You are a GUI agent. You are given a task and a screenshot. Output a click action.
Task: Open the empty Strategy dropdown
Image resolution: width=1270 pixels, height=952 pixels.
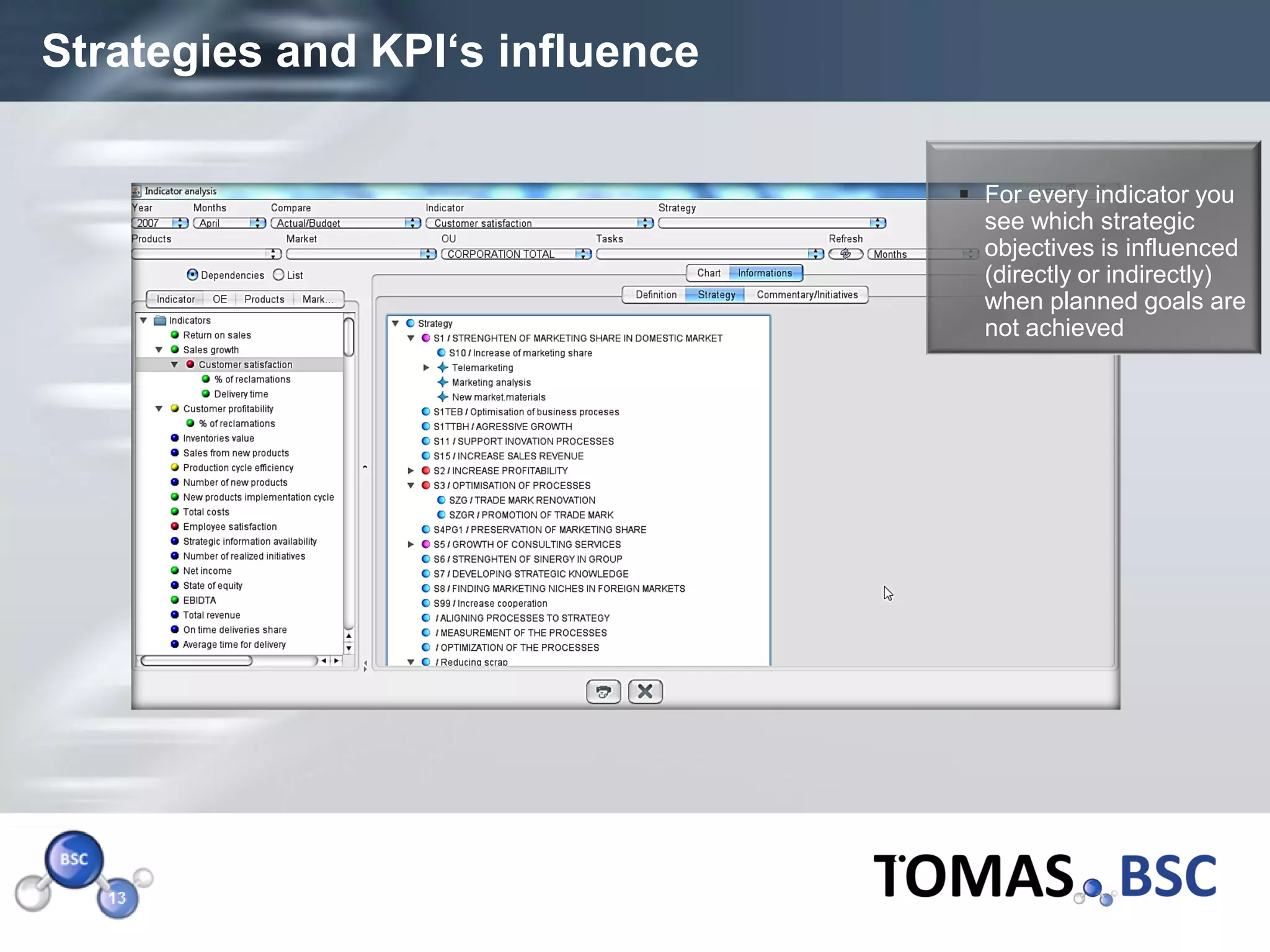(x=773, y=223)
